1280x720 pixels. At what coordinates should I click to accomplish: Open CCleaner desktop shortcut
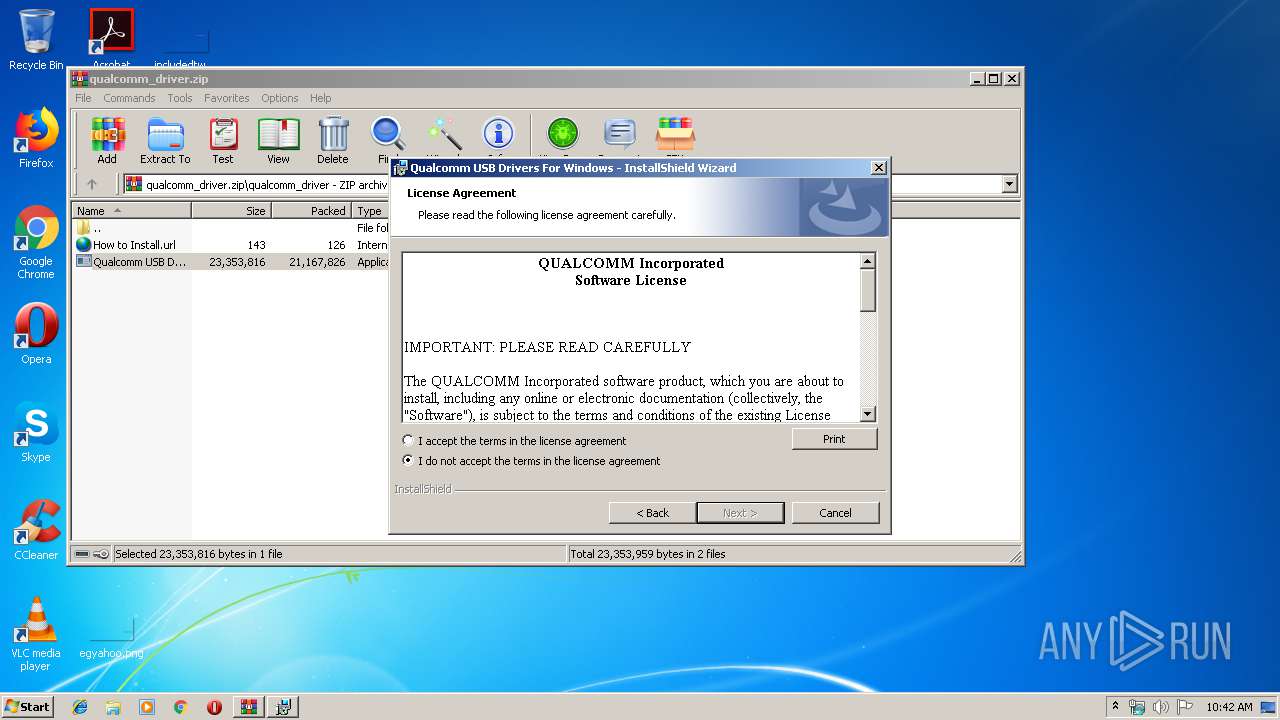[x=36, y=530]
